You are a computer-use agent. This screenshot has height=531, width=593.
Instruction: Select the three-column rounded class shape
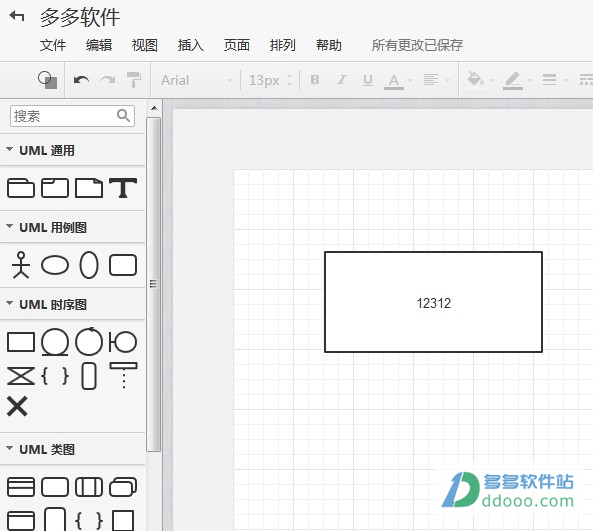(89, 487)
